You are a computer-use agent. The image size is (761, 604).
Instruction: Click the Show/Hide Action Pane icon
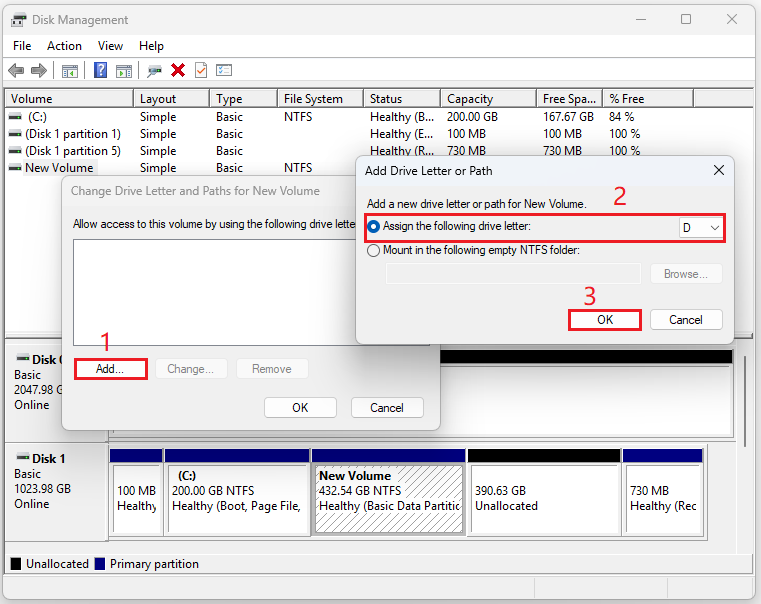pyautogui.click(x=124, y=71)
